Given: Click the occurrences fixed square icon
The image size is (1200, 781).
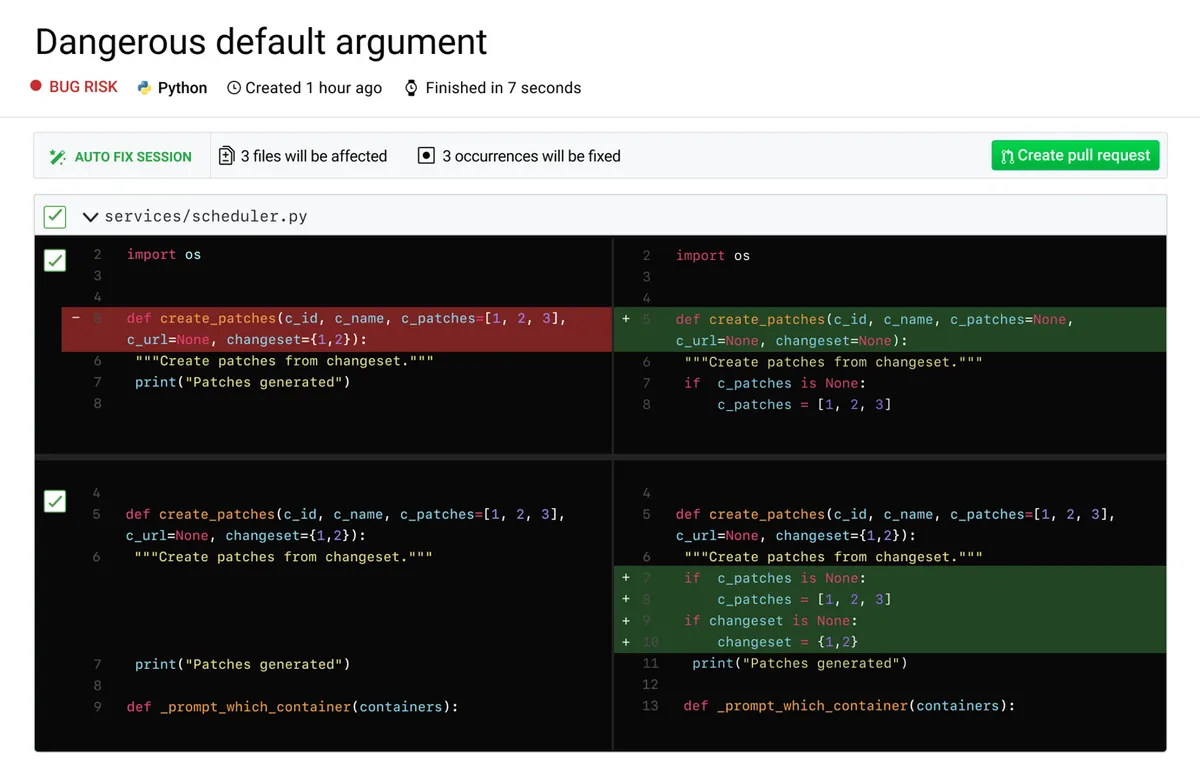Looking at the screenshot, I should point(426,156).
